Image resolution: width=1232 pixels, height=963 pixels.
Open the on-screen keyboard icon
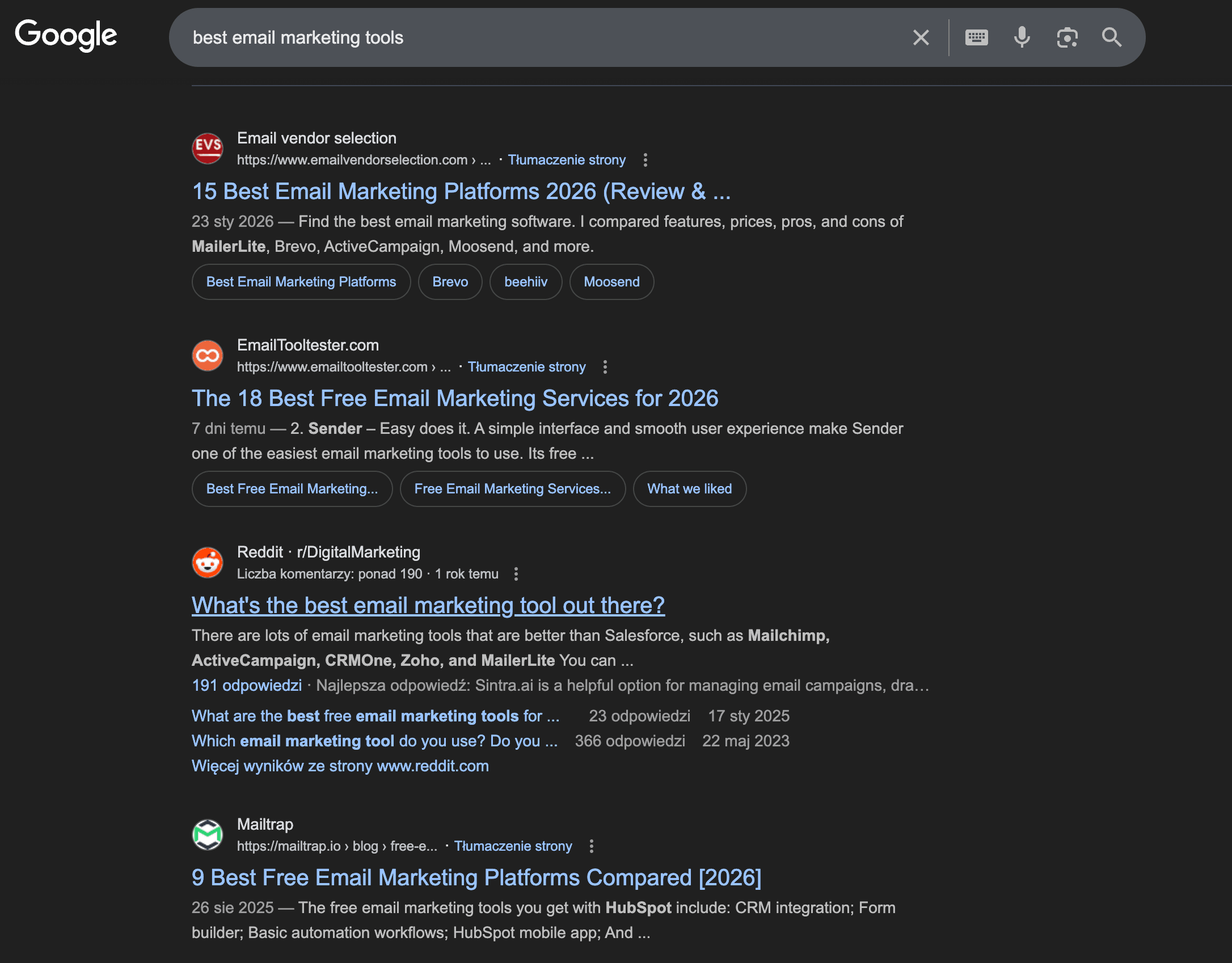pyautogui.click(x=976, y=37)
